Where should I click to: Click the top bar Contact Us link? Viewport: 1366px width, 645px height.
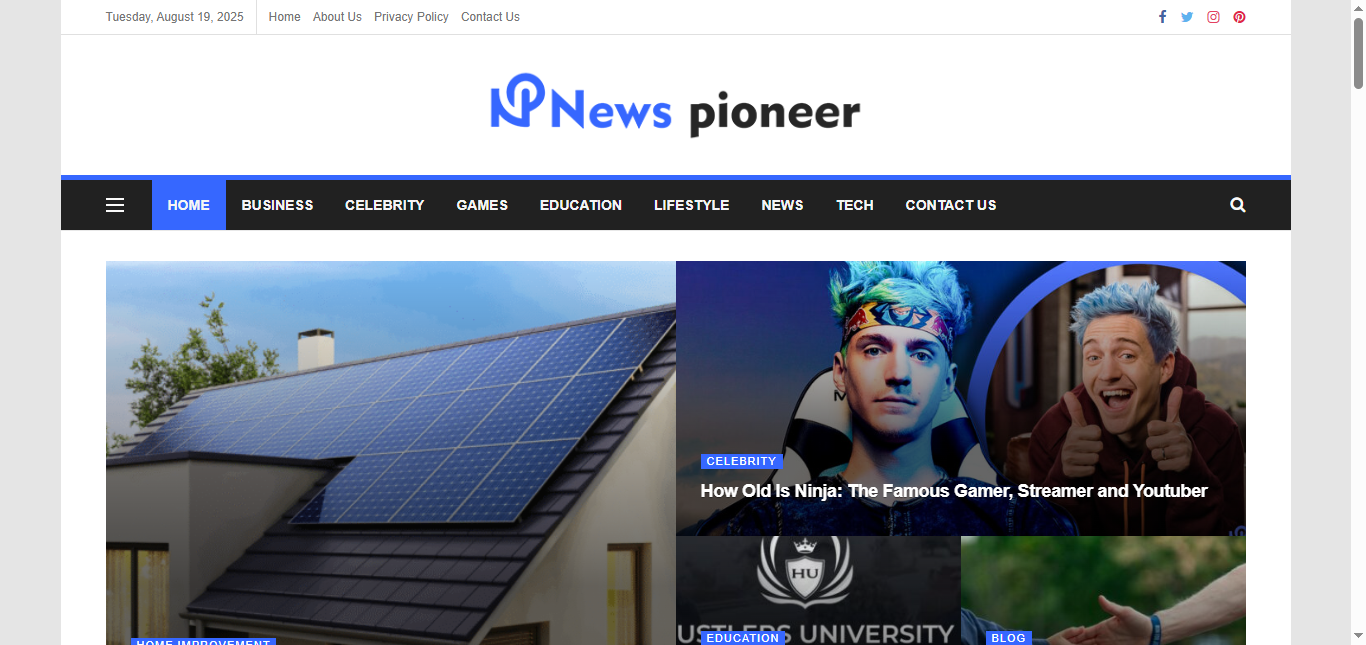pos(490,17)
